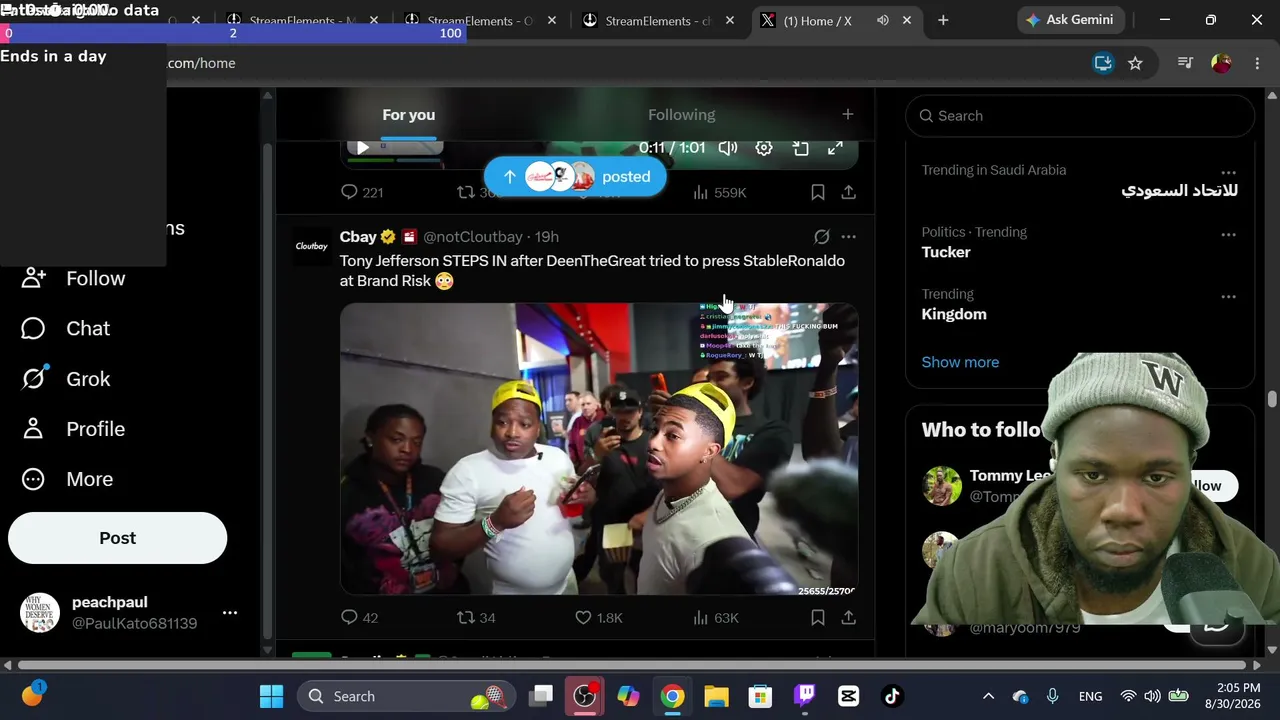View analytics for the 63K views post
The image size is (1280, 720).
pyautogui.click(x=716, y=618)
